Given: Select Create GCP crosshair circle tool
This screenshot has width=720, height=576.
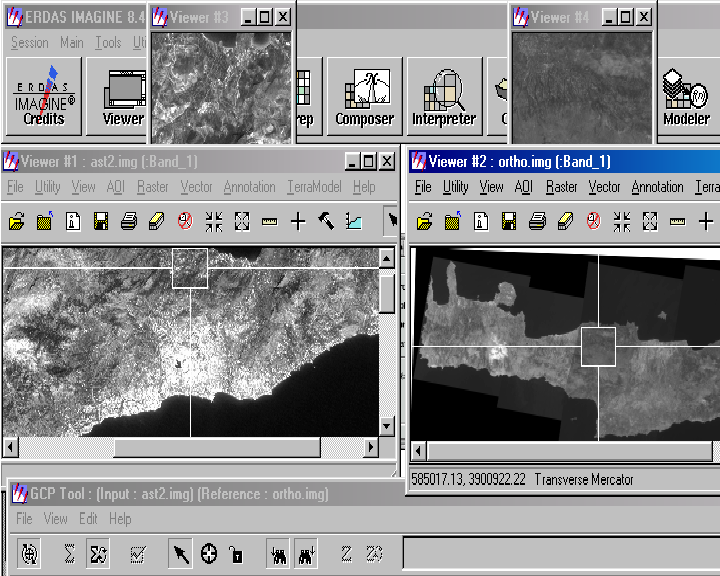Looking at the screenshot, I should click(209, 554).
